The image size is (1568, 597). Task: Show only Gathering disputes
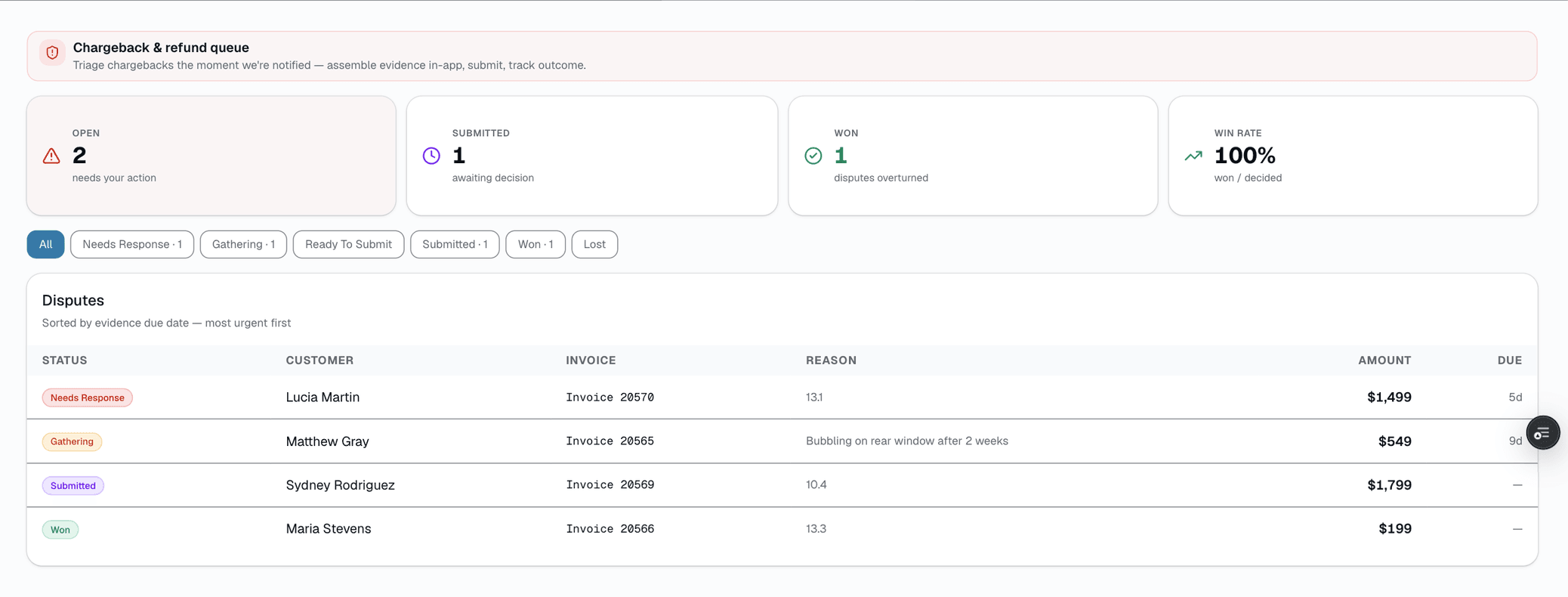pyautogui.click(x=243, y=244)
